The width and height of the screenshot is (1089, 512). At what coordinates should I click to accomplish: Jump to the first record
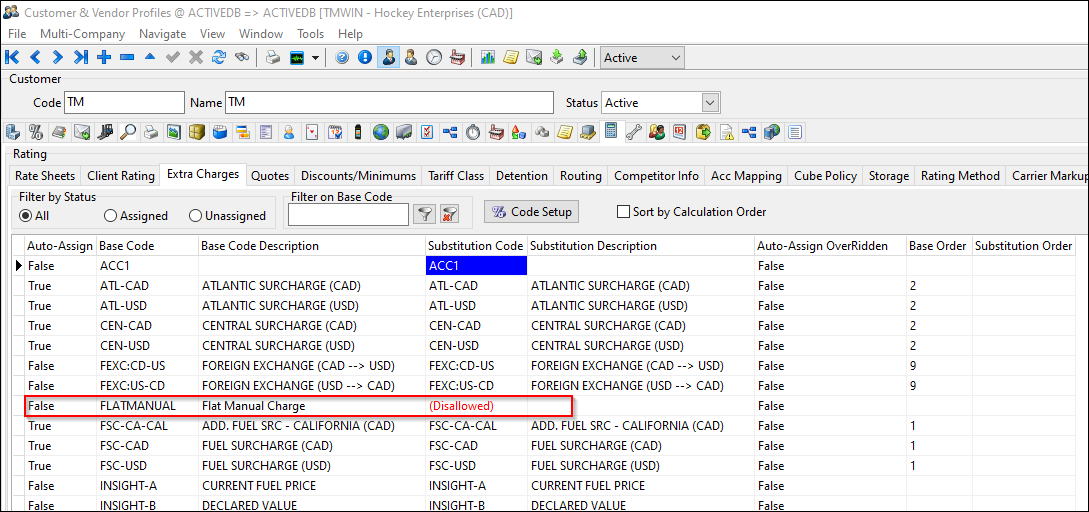(x=13, y=58)
